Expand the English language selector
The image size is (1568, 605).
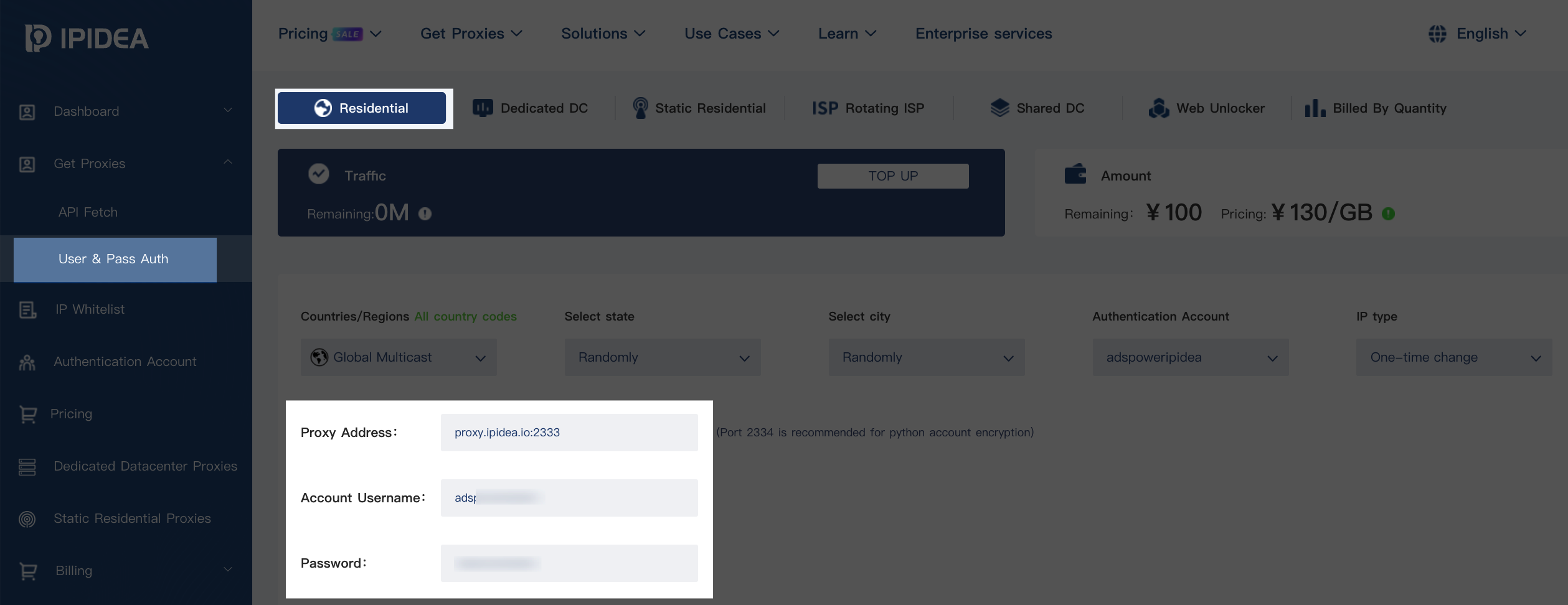point(1482,34)
